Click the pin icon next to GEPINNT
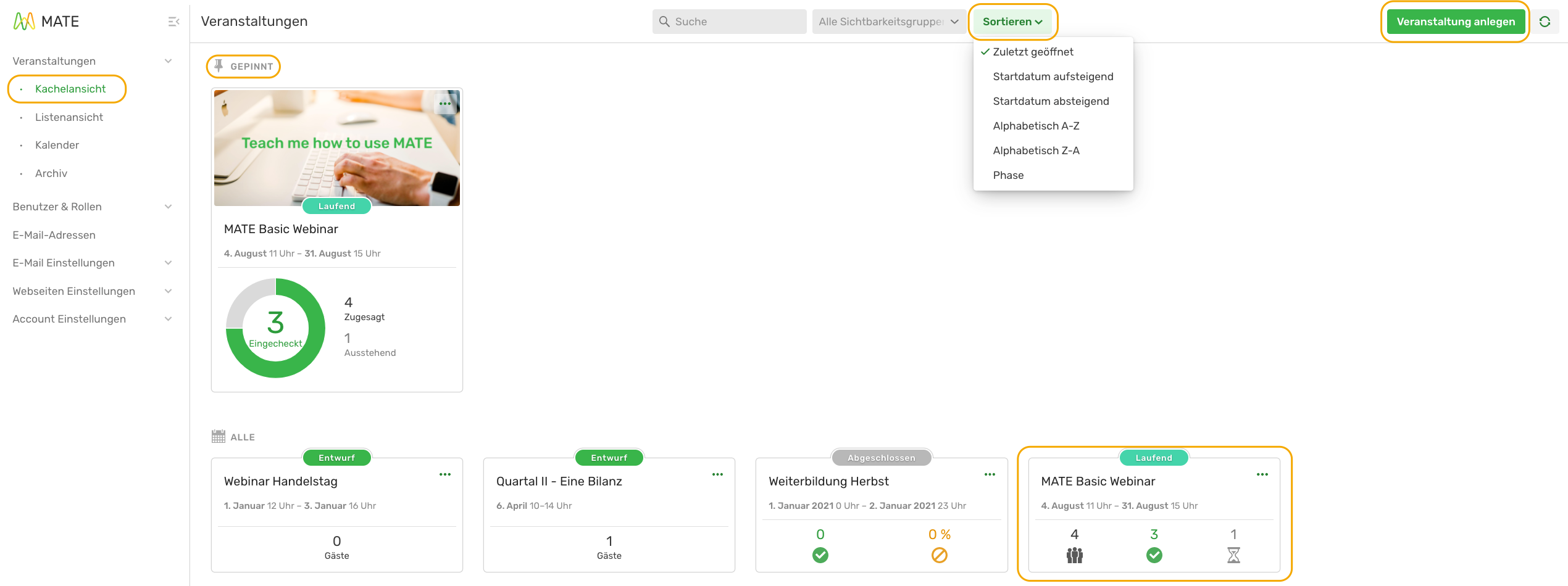 [219, 65]
